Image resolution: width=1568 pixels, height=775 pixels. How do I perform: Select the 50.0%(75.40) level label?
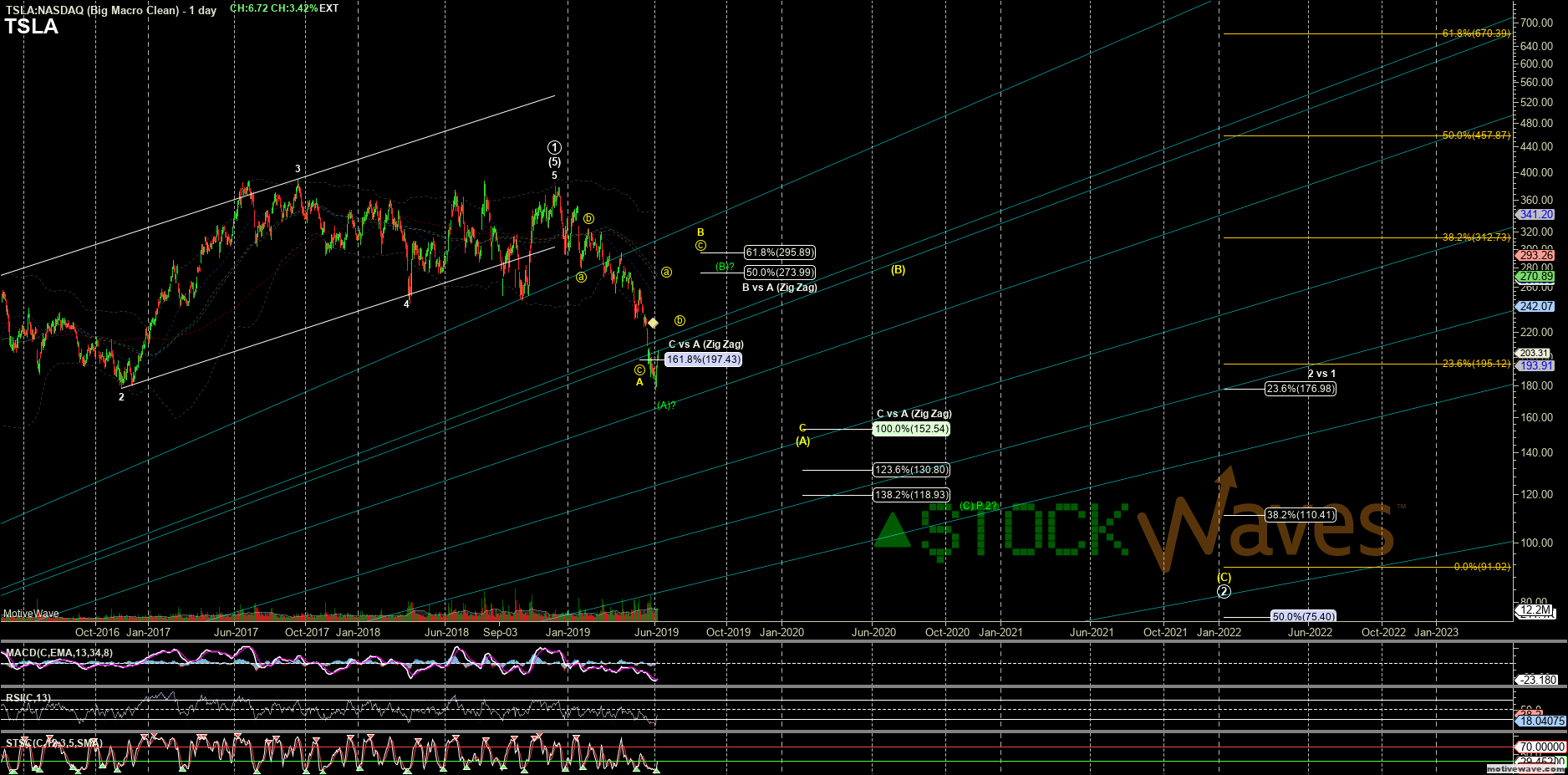1303,617
